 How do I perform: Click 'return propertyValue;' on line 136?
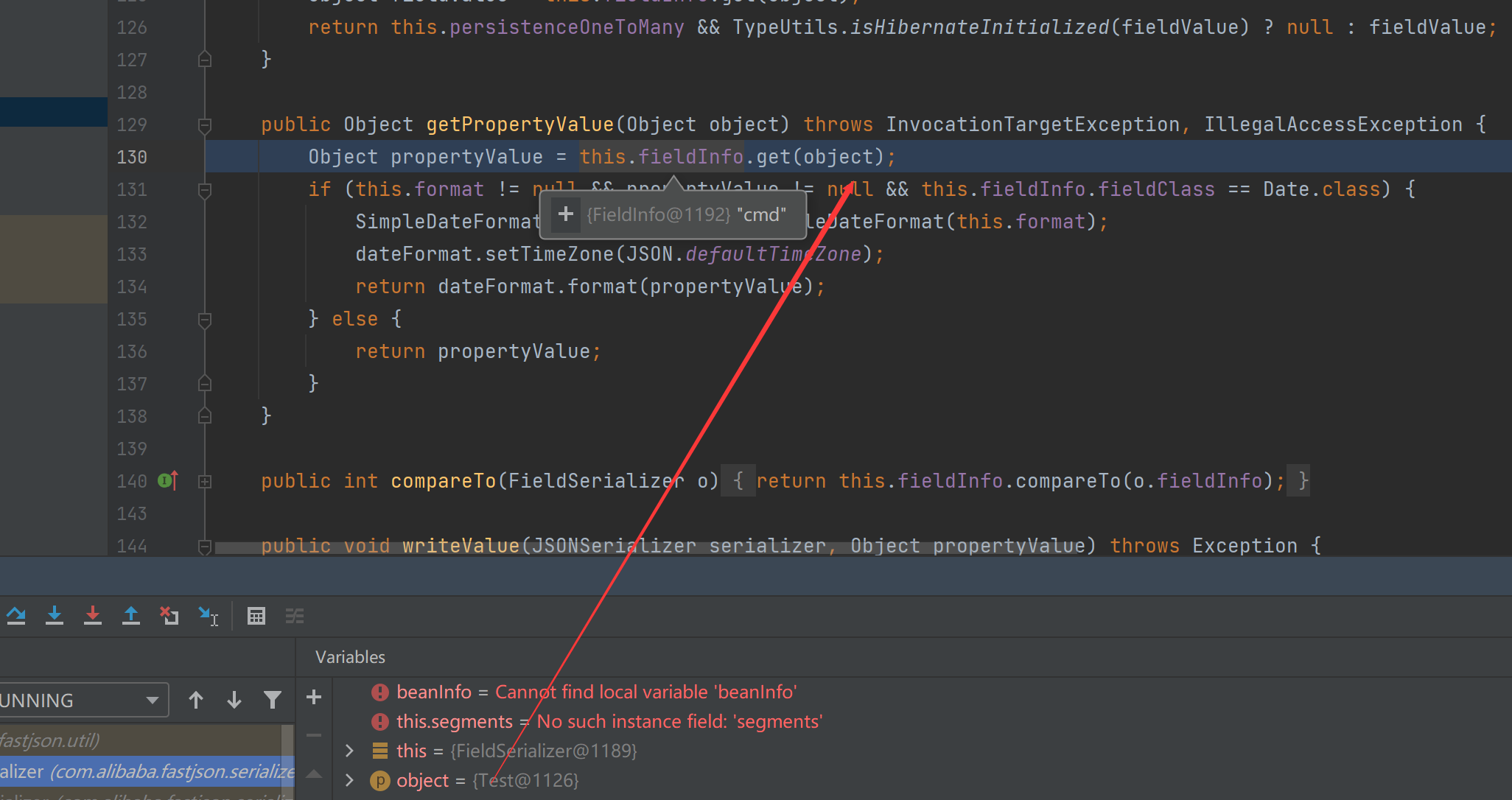point(478,351)
